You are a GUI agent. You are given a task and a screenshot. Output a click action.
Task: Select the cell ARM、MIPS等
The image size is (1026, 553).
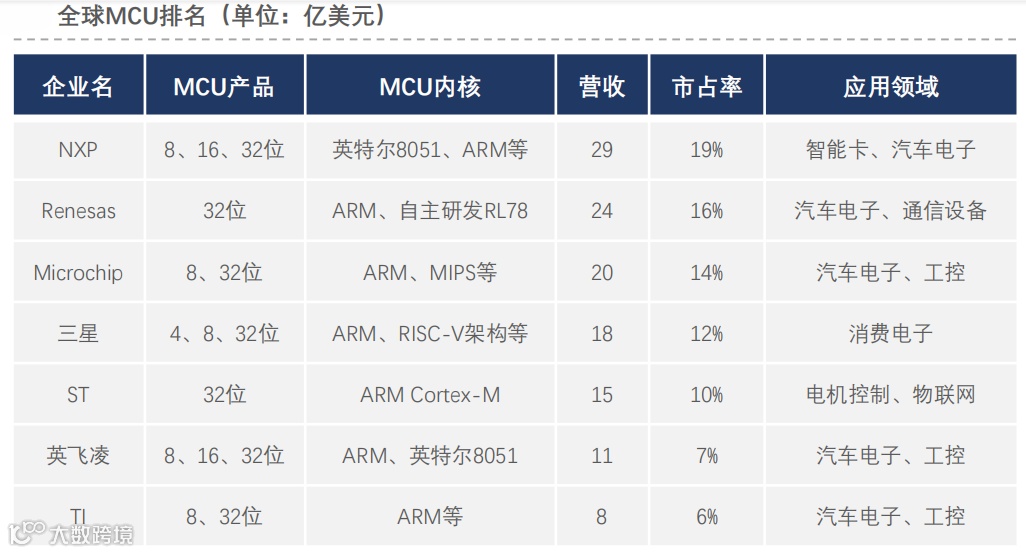coord(431,272)
